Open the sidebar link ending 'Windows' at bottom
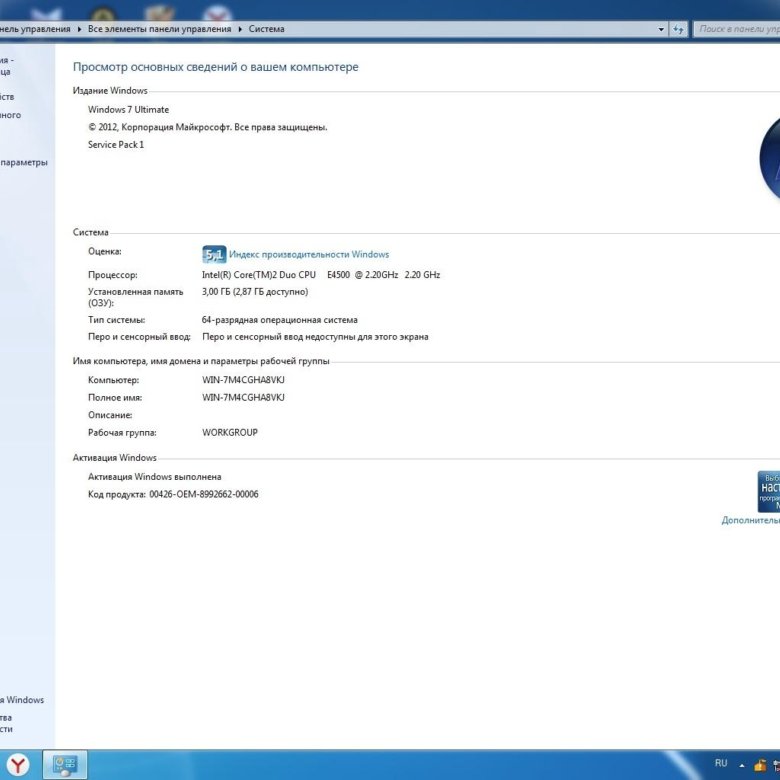The image size is (780, 780). [22, 700]
